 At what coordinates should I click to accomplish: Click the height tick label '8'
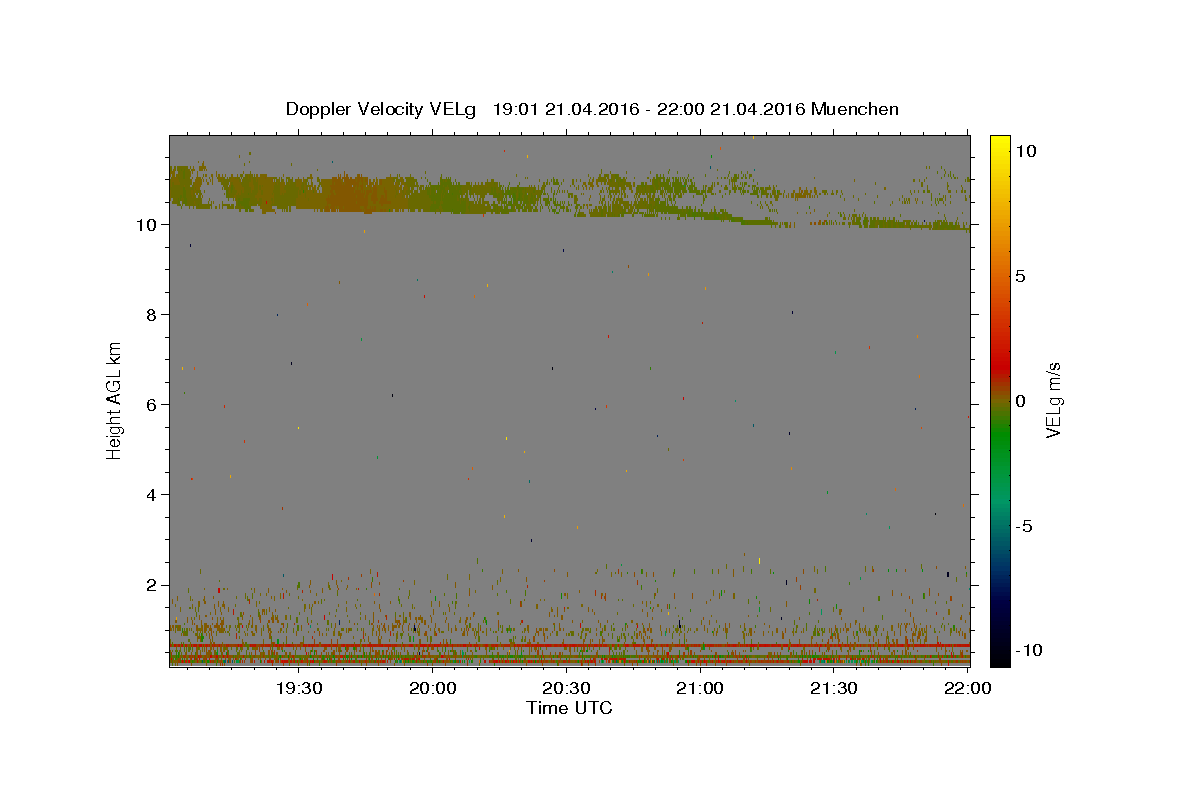(x=152, y=314)
